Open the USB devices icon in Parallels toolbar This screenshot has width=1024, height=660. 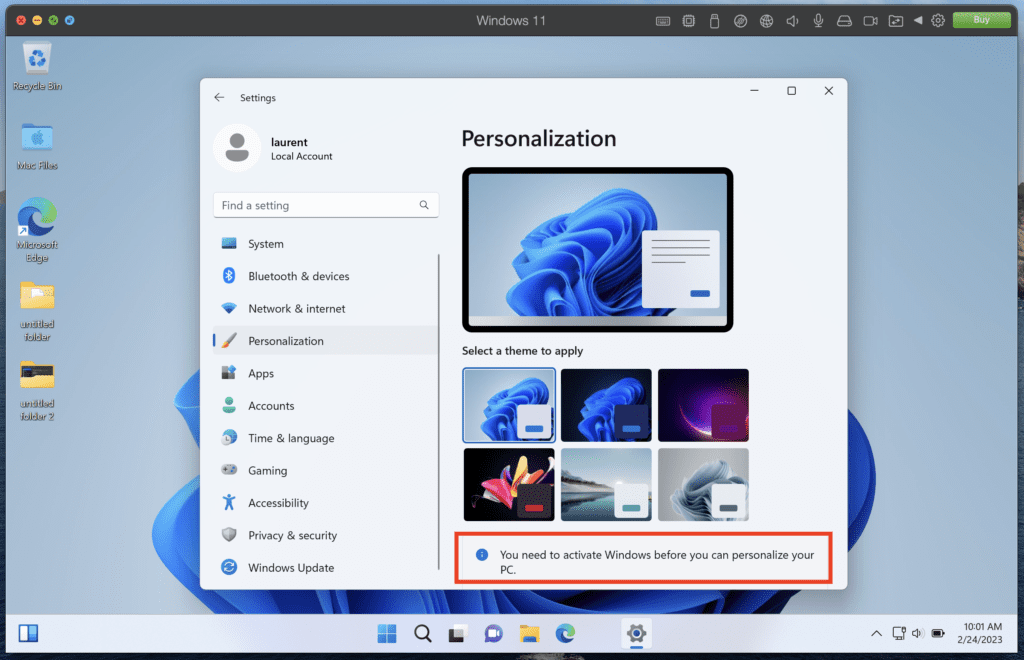[714, 21]
